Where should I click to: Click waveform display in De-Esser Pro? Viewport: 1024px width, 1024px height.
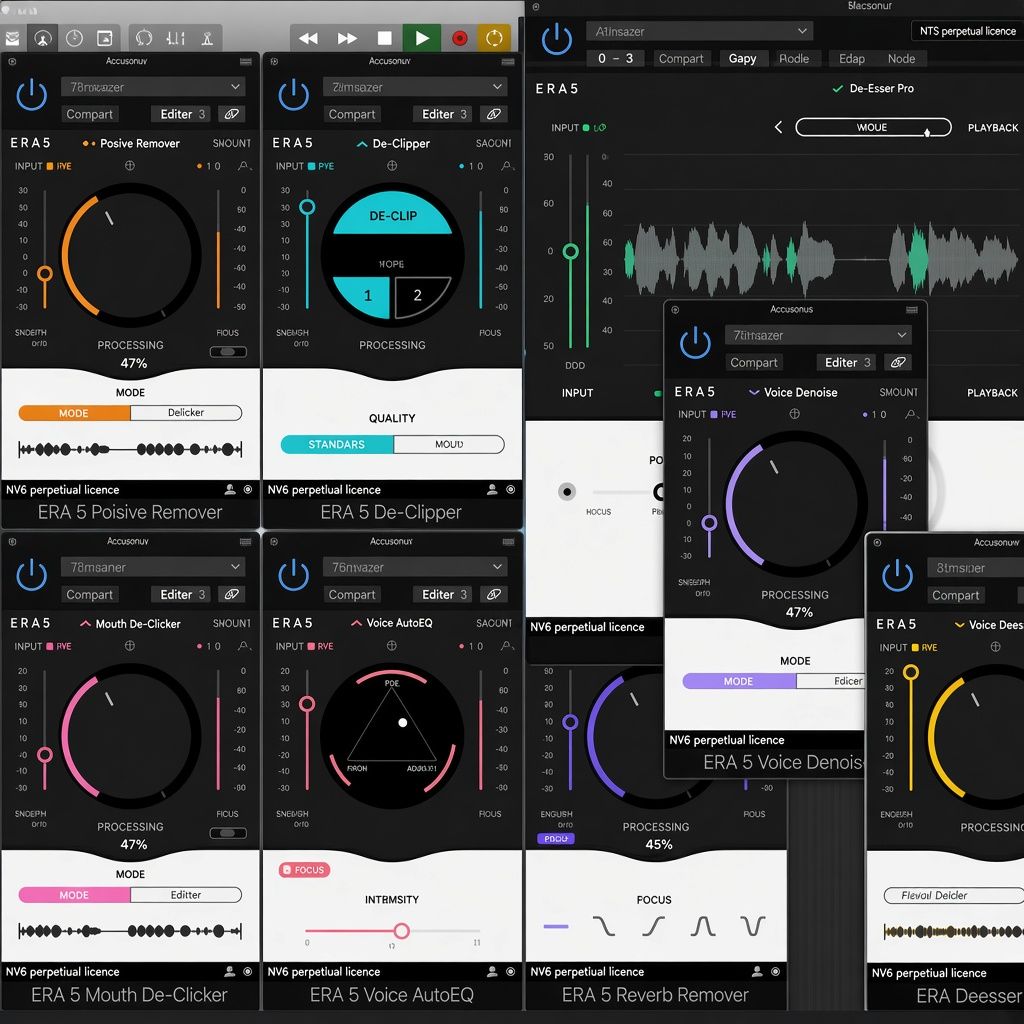tap(822, 260)
